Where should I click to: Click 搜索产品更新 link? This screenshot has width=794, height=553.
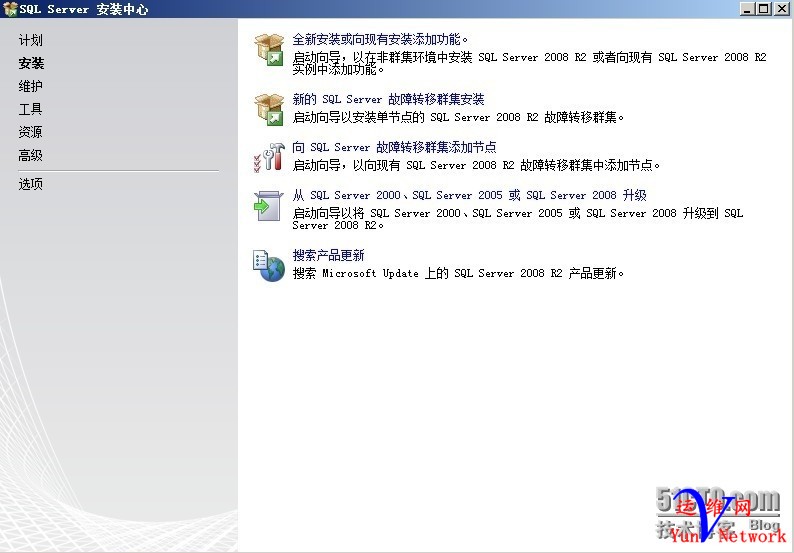point(328,255)
